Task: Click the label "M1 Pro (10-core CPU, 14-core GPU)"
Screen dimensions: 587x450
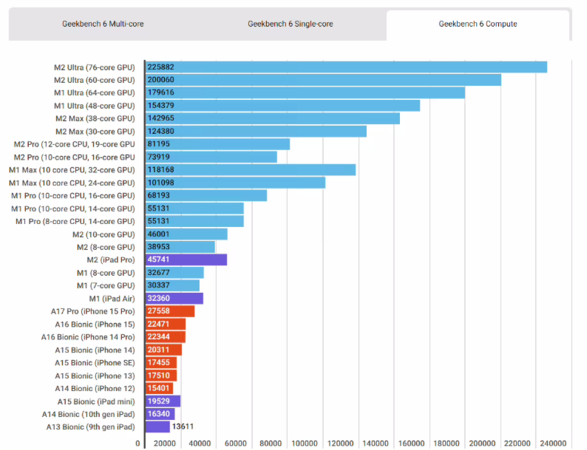Action: (73, 209)
